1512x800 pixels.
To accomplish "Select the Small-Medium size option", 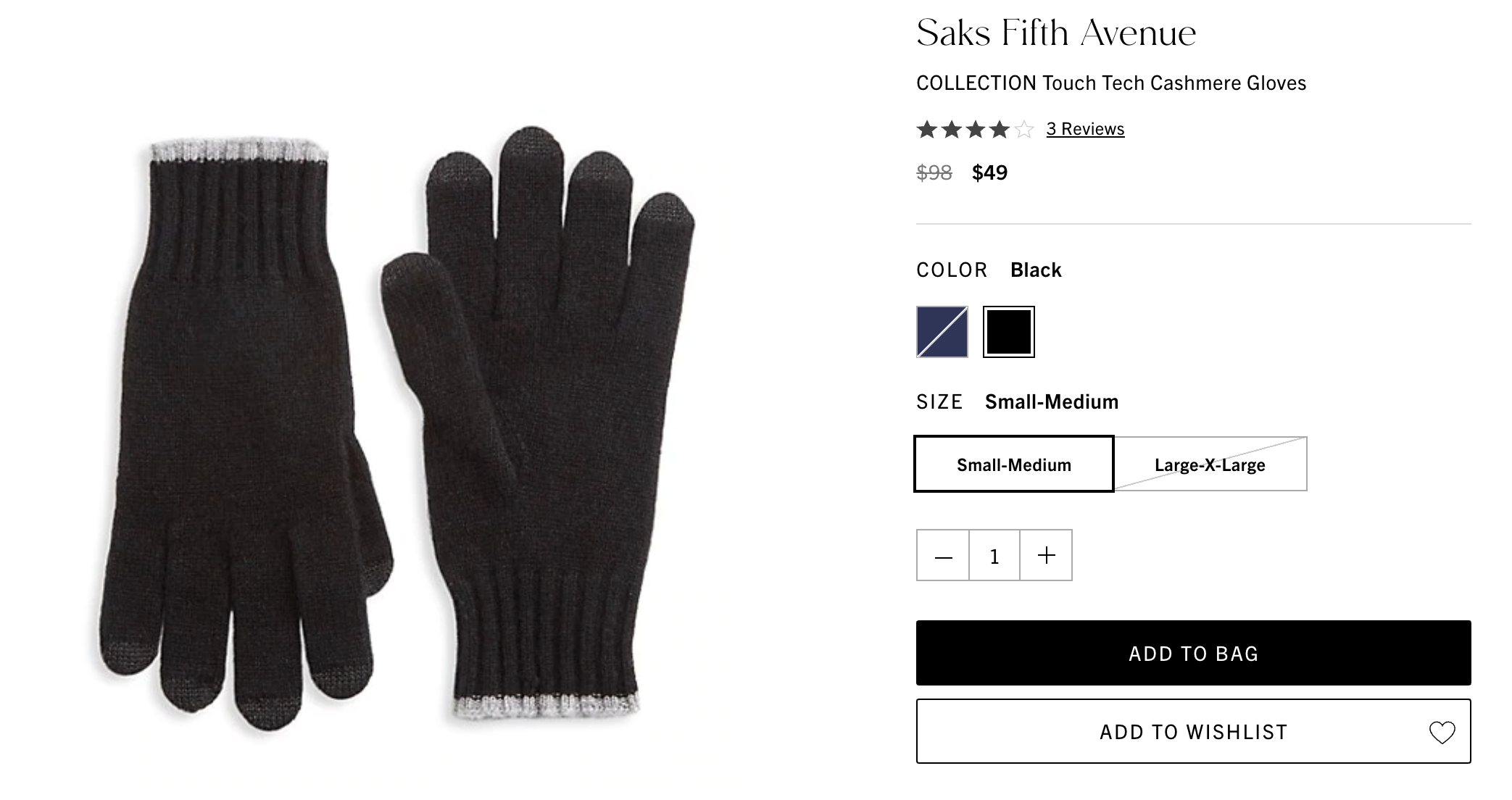I will pyautogui.click(x=1013, y=464).
